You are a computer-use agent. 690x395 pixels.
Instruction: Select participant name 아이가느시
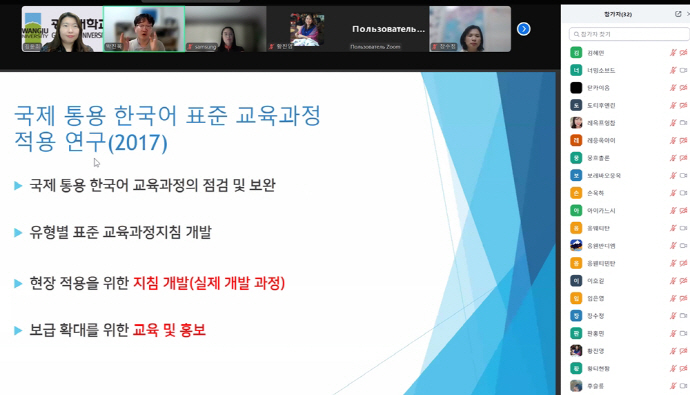(x=601, y=211)
